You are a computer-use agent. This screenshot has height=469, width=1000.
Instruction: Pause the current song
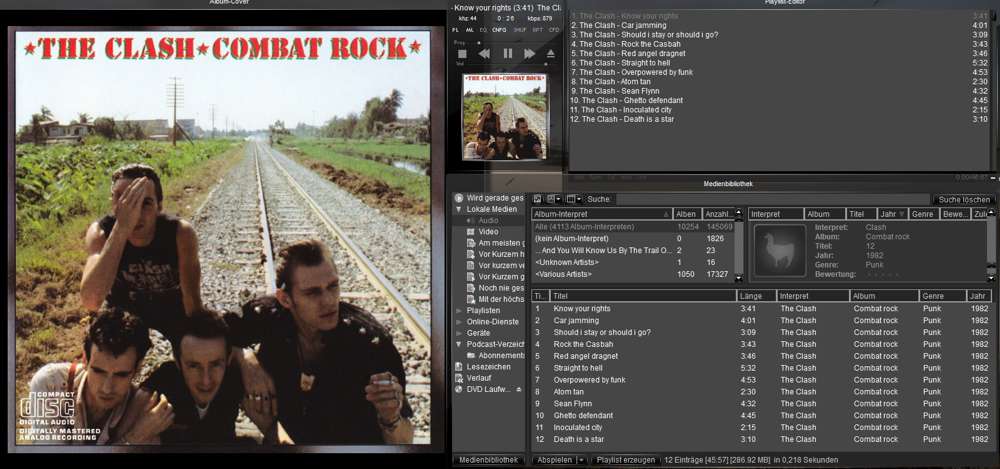pyautogui.click(x=507, y=53)
